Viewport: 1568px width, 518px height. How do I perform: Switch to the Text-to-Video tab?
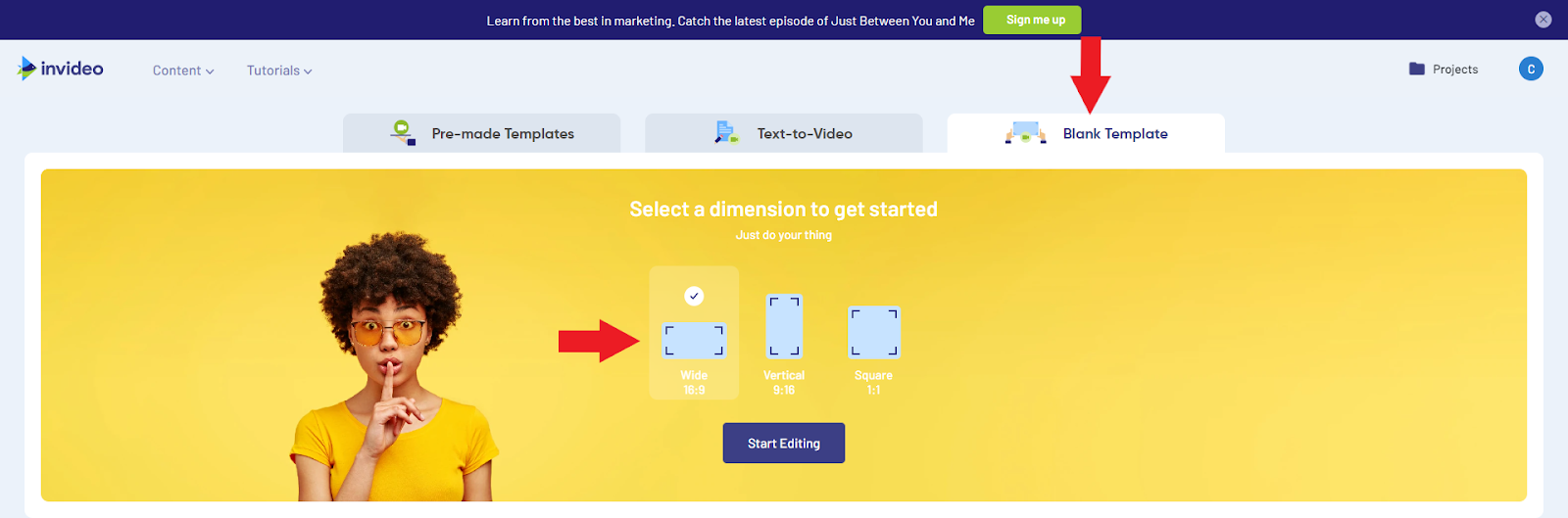783,133
